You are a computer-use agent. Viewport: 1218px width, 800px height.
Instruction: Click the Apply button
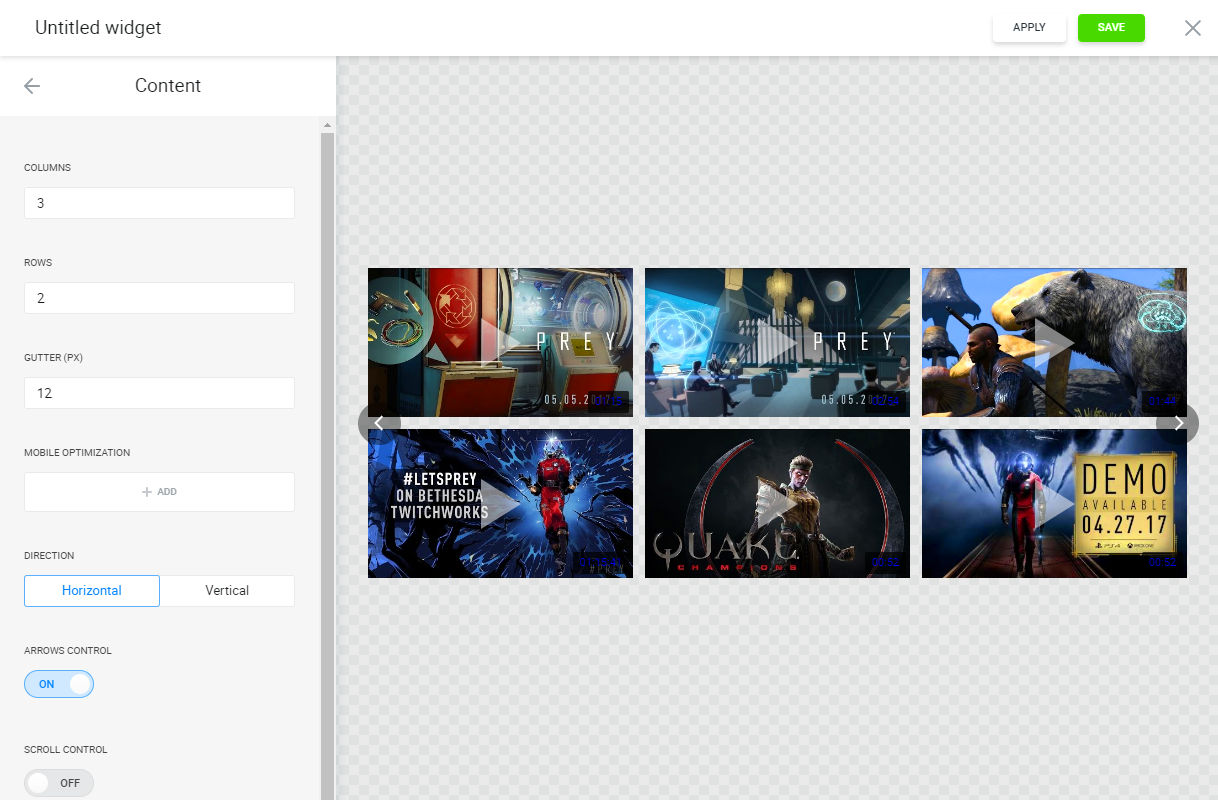(x=1029, y=28)
